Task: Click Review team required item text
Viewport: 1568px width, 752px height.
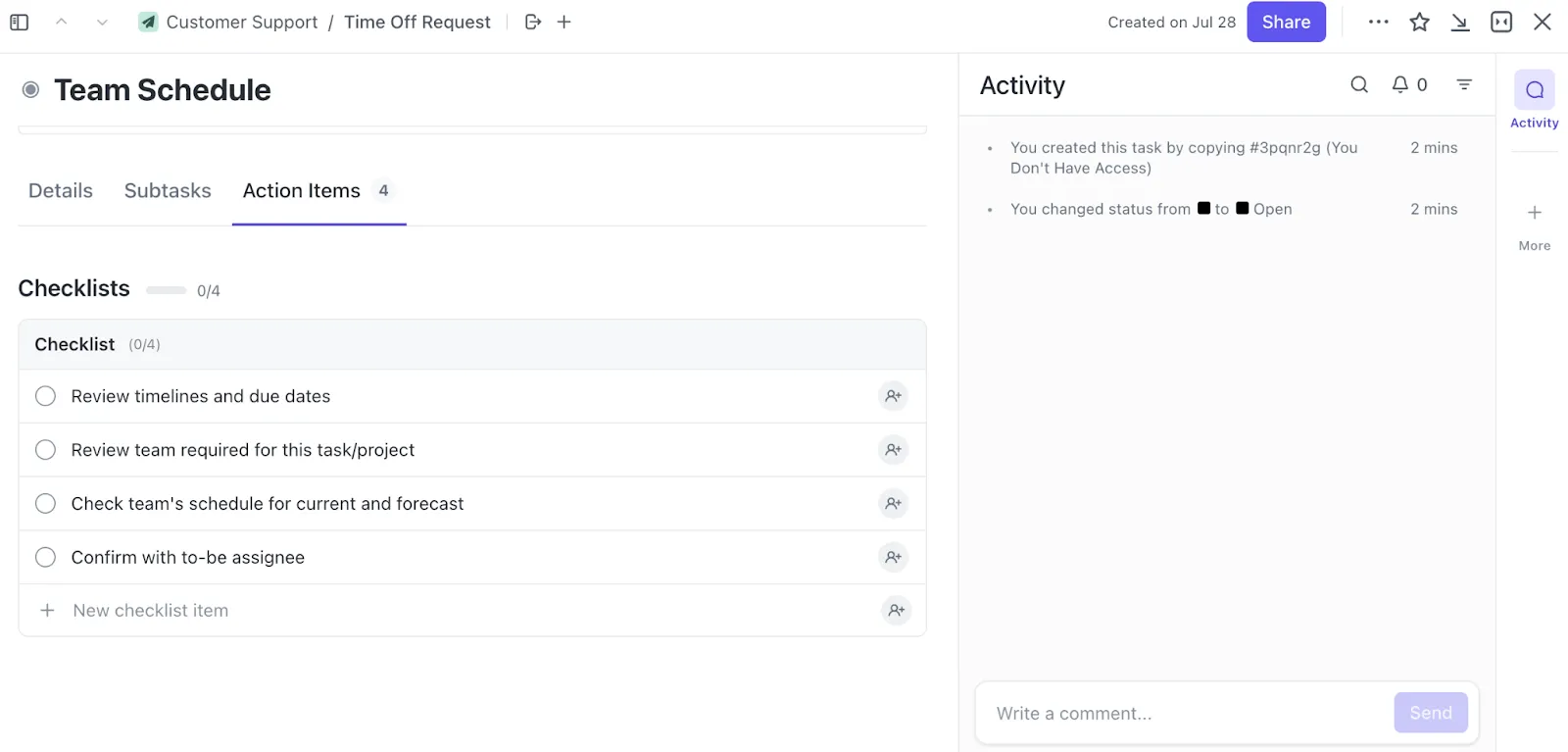Action: (243, 450)
